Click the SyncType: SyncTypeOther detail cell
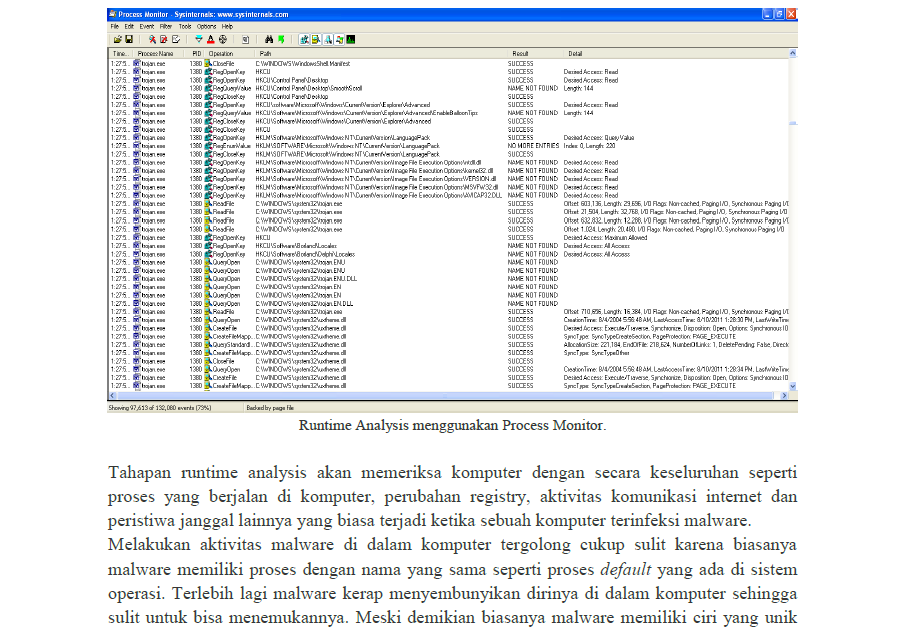The height and width of the screenshot is (634, 904). pyautogui.click(x=596, y=353)
